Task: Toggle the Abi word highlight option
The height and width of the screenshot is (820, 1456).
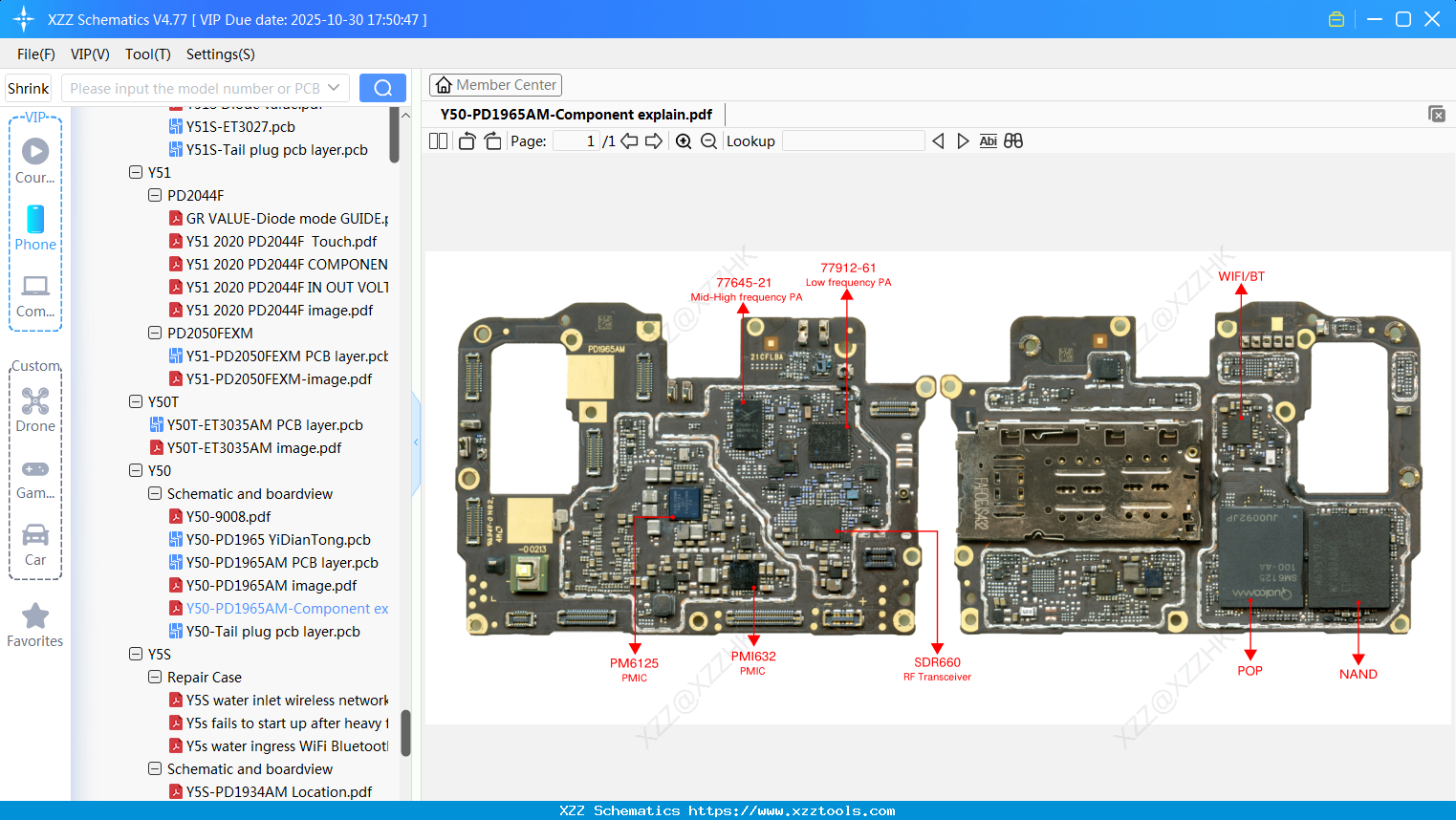Action: tap(988, 140)
